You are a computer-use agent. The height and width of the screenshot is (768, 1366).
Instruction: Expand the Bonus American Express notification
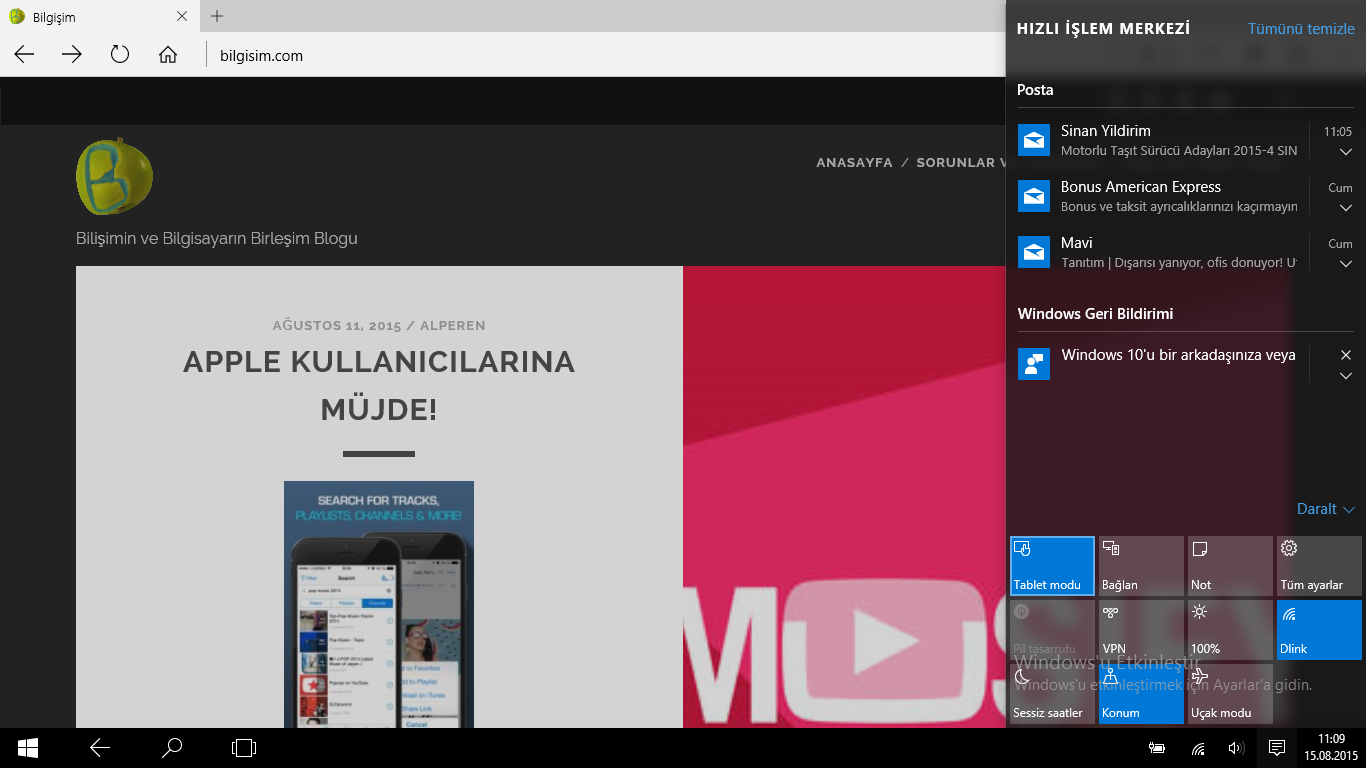pos(1345,208)
